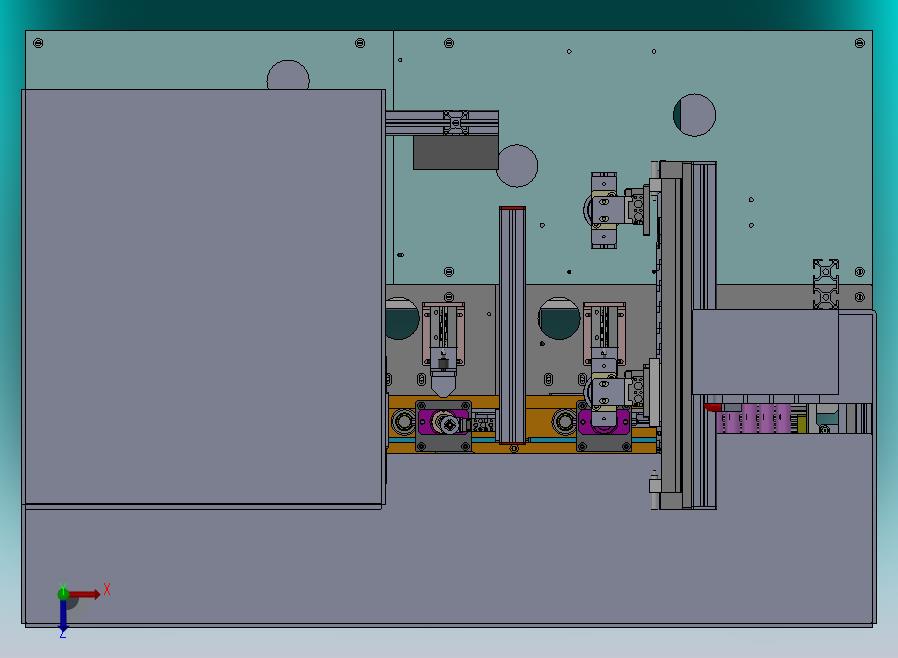Select the right dark teal circular cutout

click(560, 318)
